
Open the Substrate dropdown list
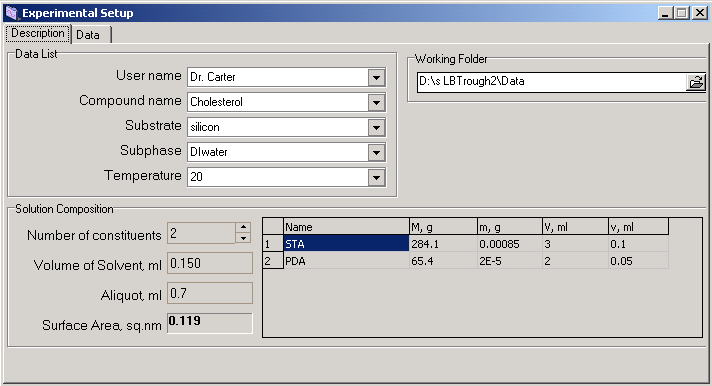376,127
